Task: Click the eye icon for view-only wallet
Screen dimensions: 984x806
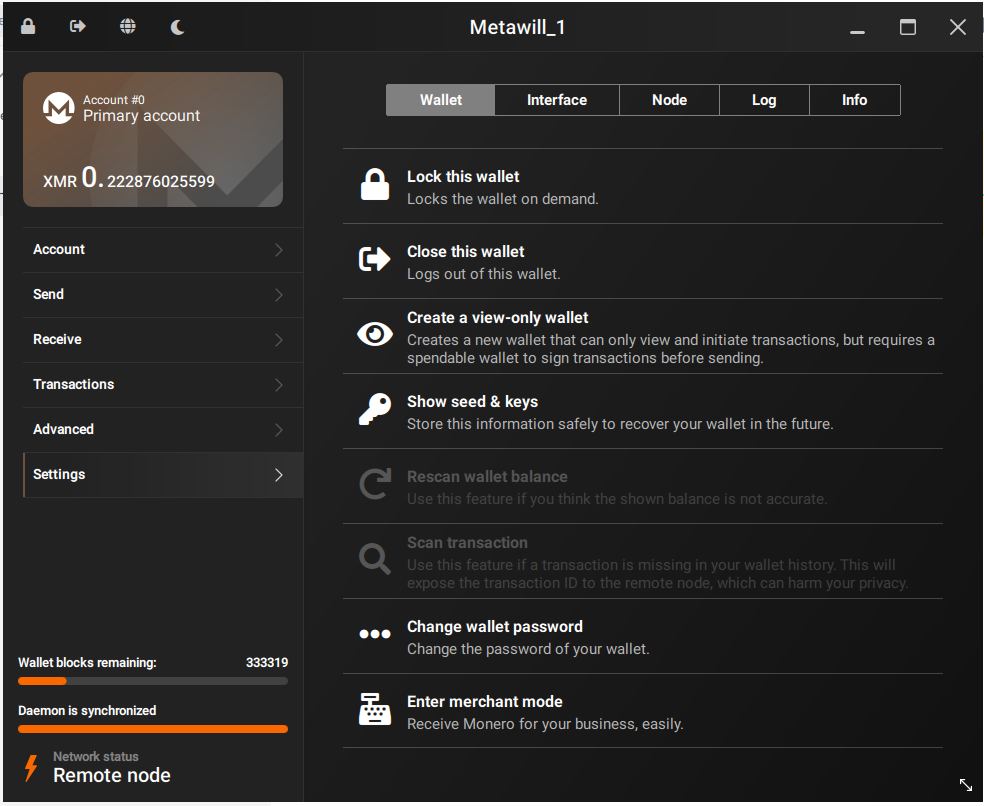Action: [x=375, y=335]
